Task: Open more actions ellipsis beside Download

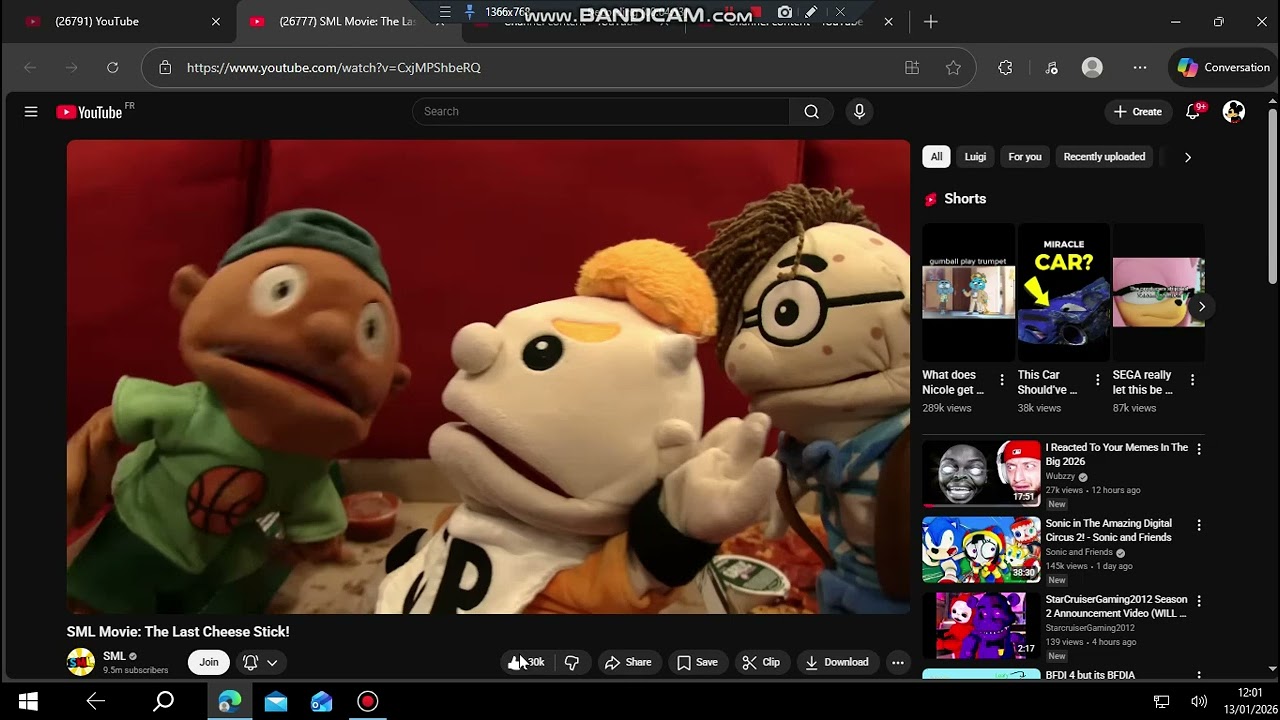Action: coord(898,662)
